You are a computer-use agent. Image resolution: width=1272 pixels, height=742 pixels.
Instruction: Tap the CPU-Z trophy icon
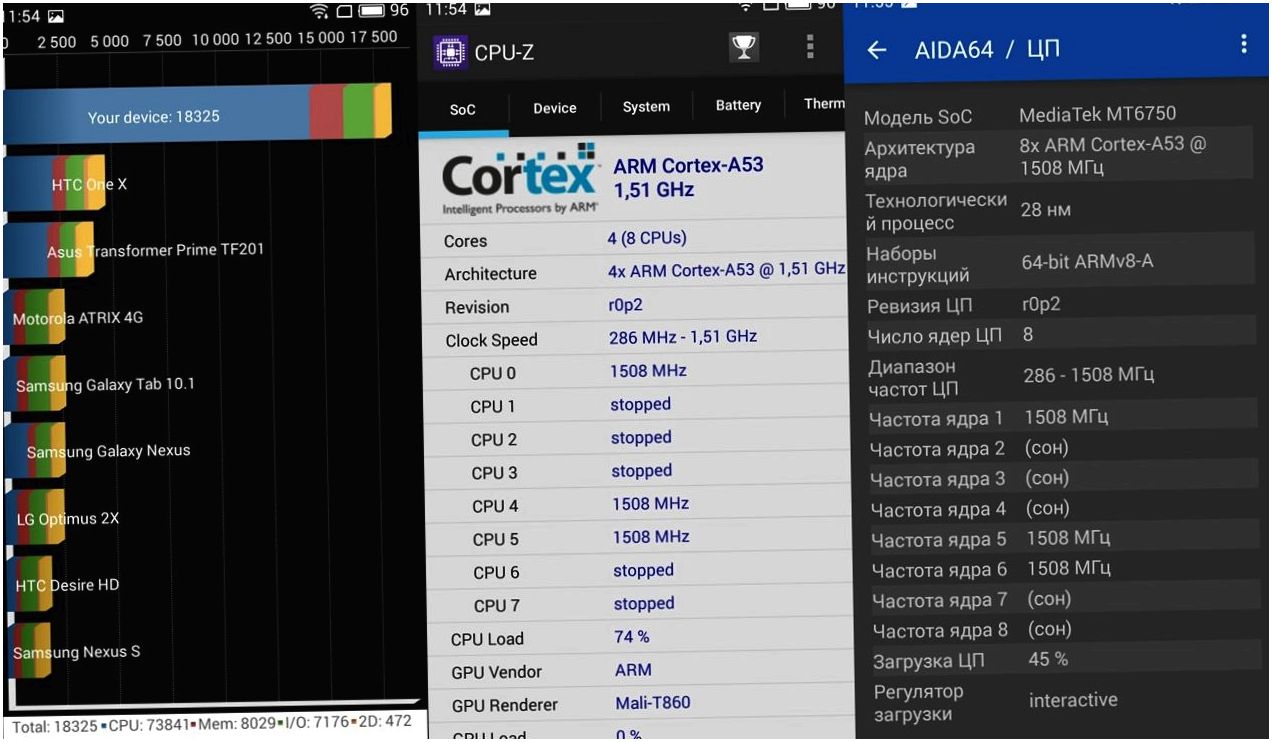(743, 47)
